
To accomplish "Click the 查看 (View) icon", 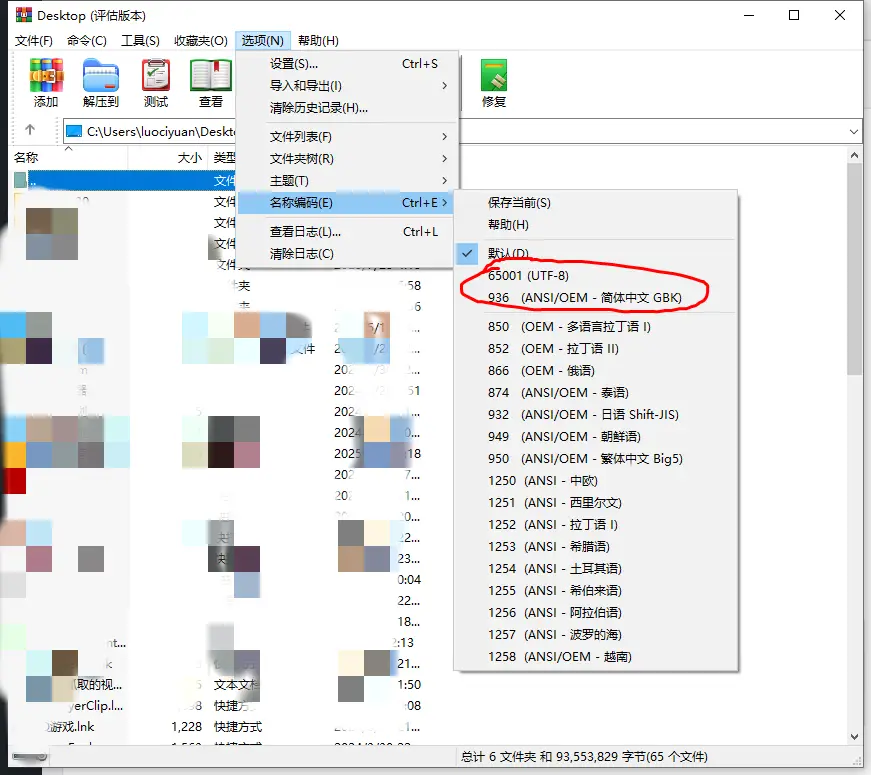I will (x=210, y=82).
